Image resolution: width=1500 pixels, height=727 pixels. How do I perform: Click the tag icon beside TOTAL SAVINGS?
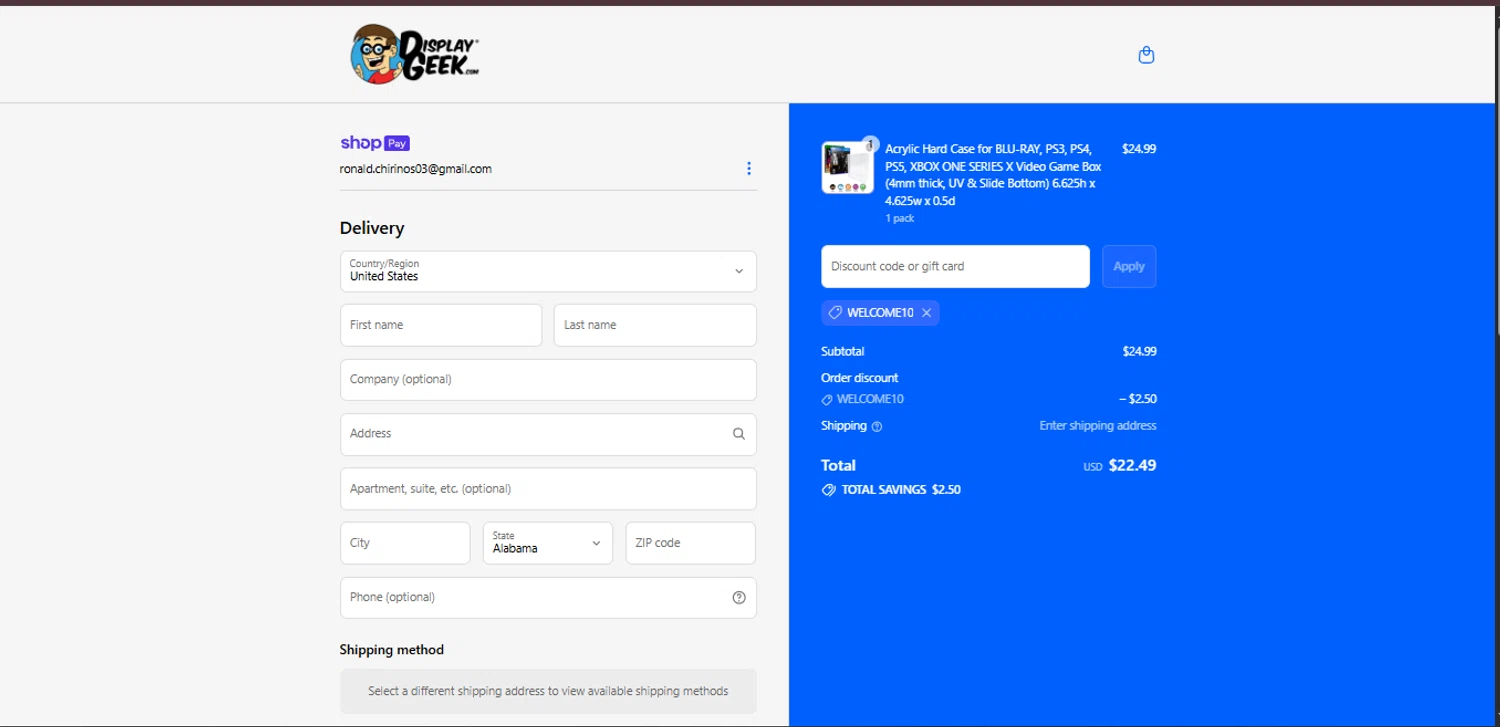point(829,490)
